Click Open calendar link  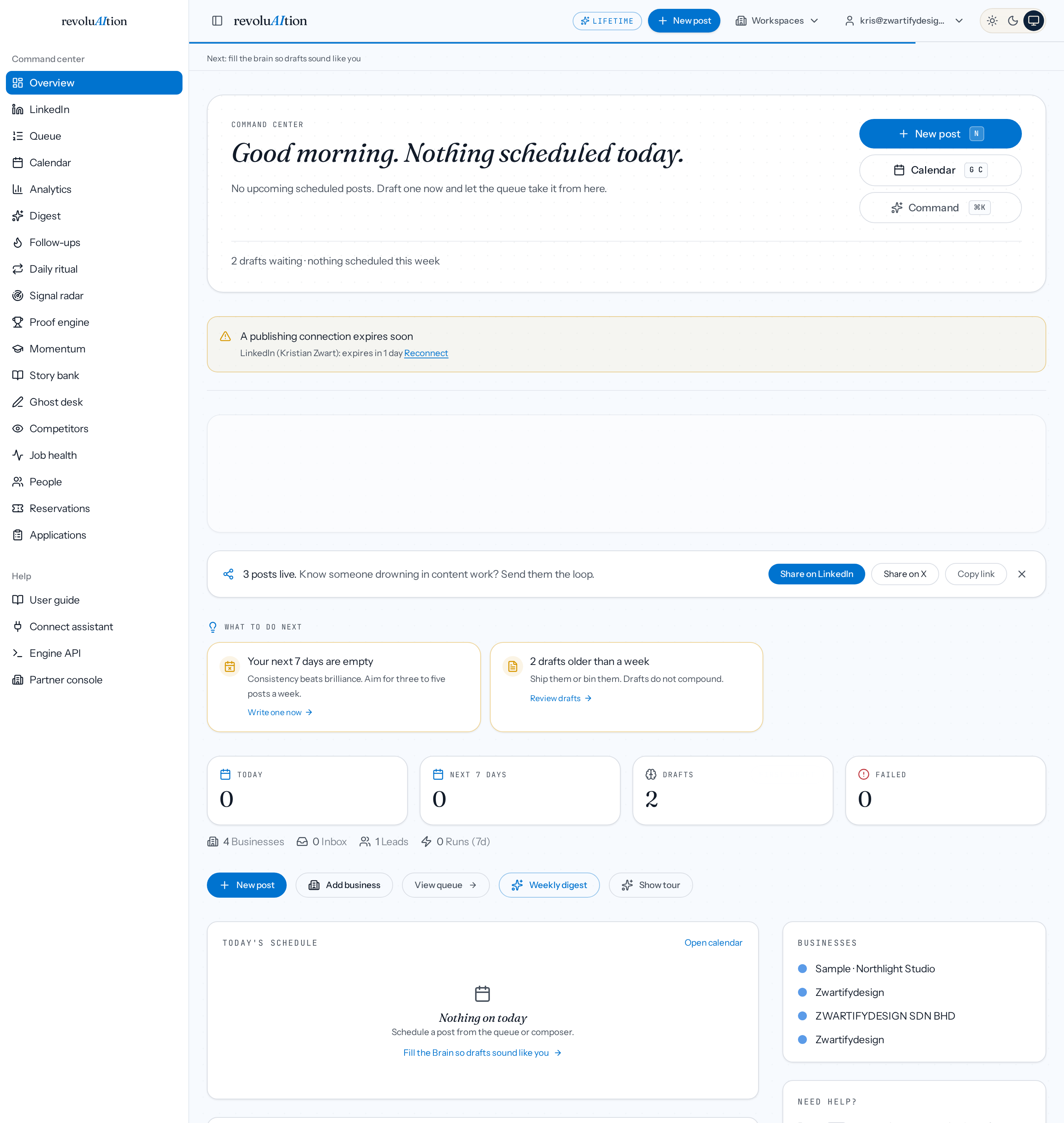coord(713,943)
